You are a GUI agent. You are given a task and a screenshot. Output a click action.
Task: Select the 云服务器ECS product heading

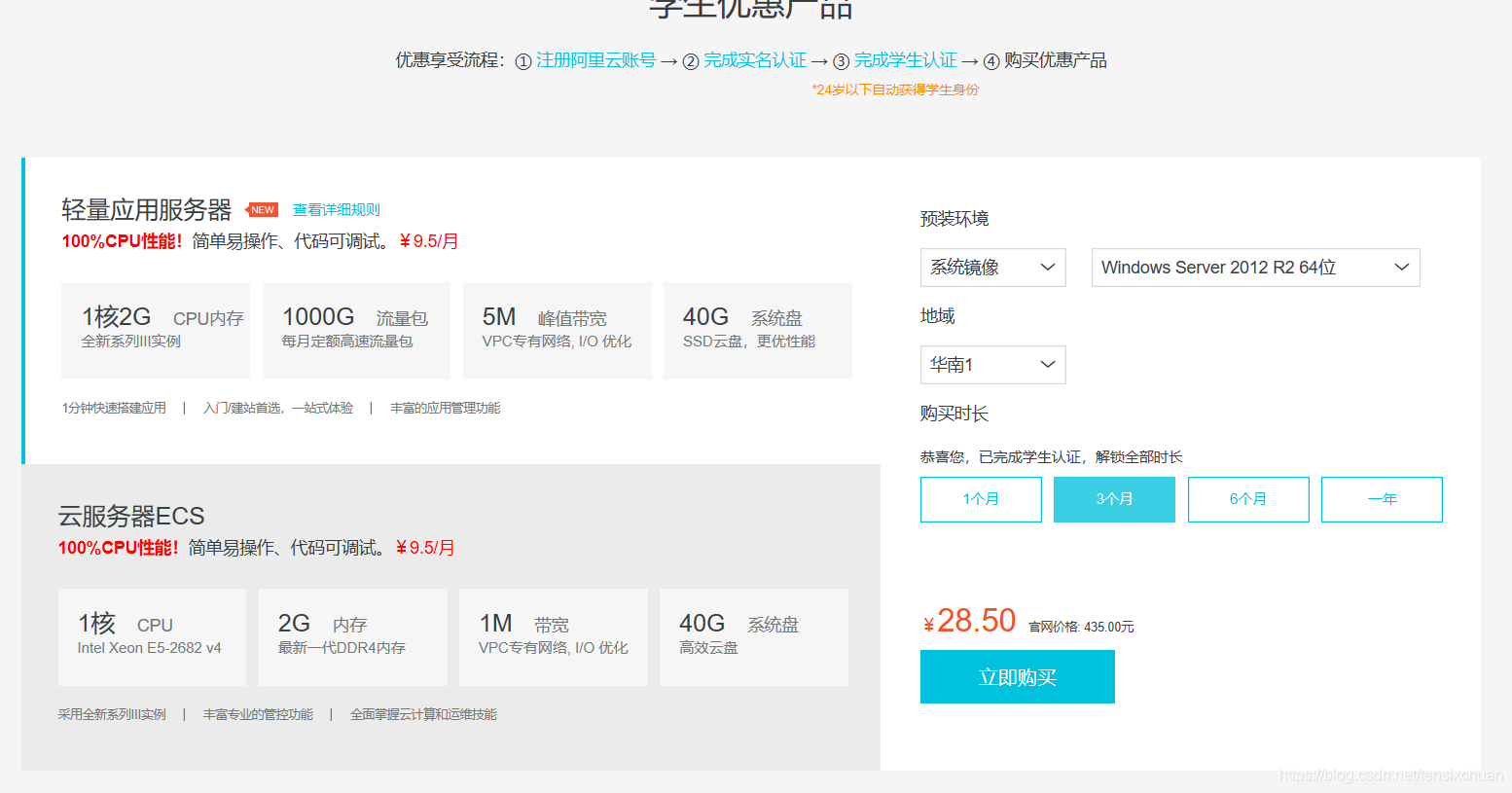click(131, 516)
